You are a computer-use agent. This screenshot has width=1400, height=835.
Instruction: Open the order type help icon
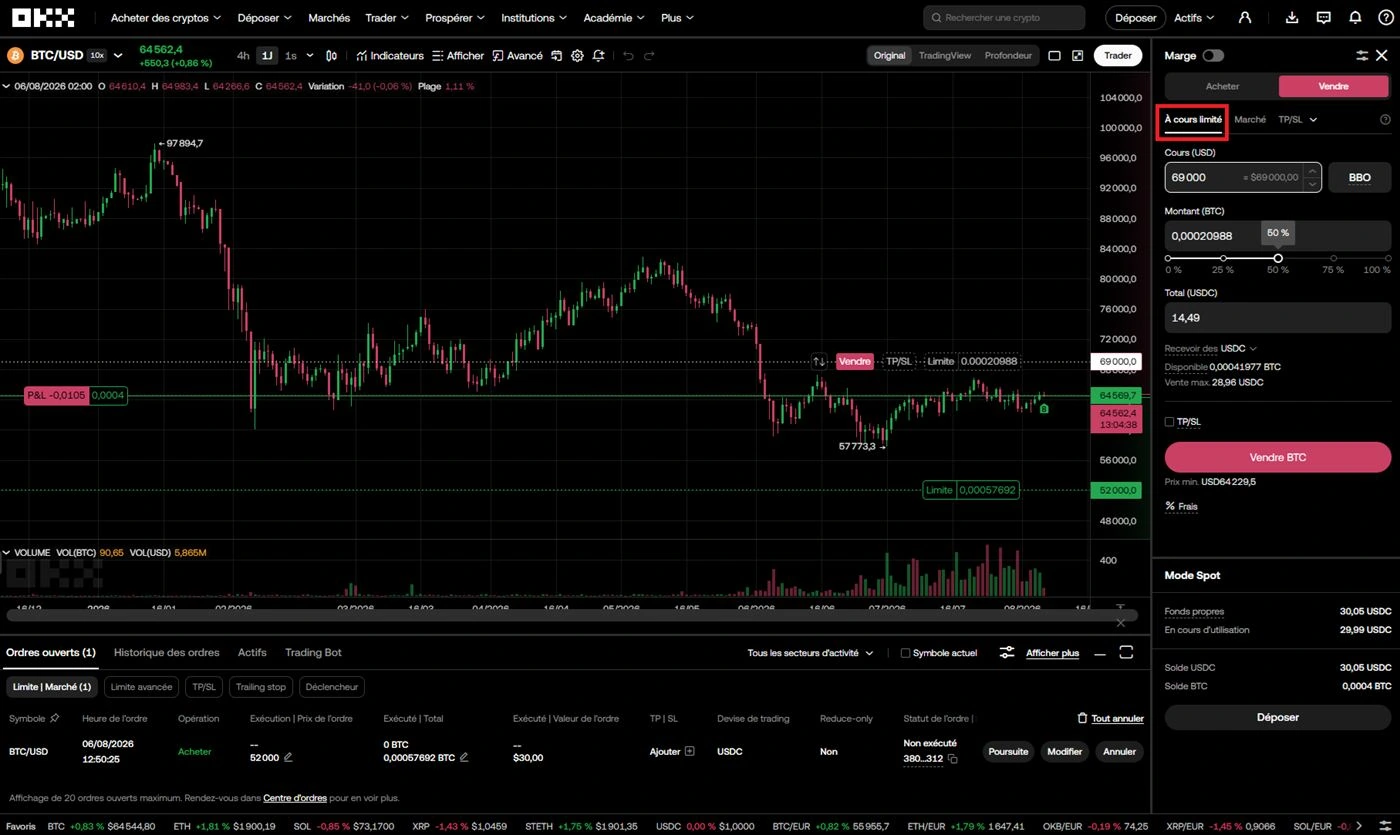1385,120
